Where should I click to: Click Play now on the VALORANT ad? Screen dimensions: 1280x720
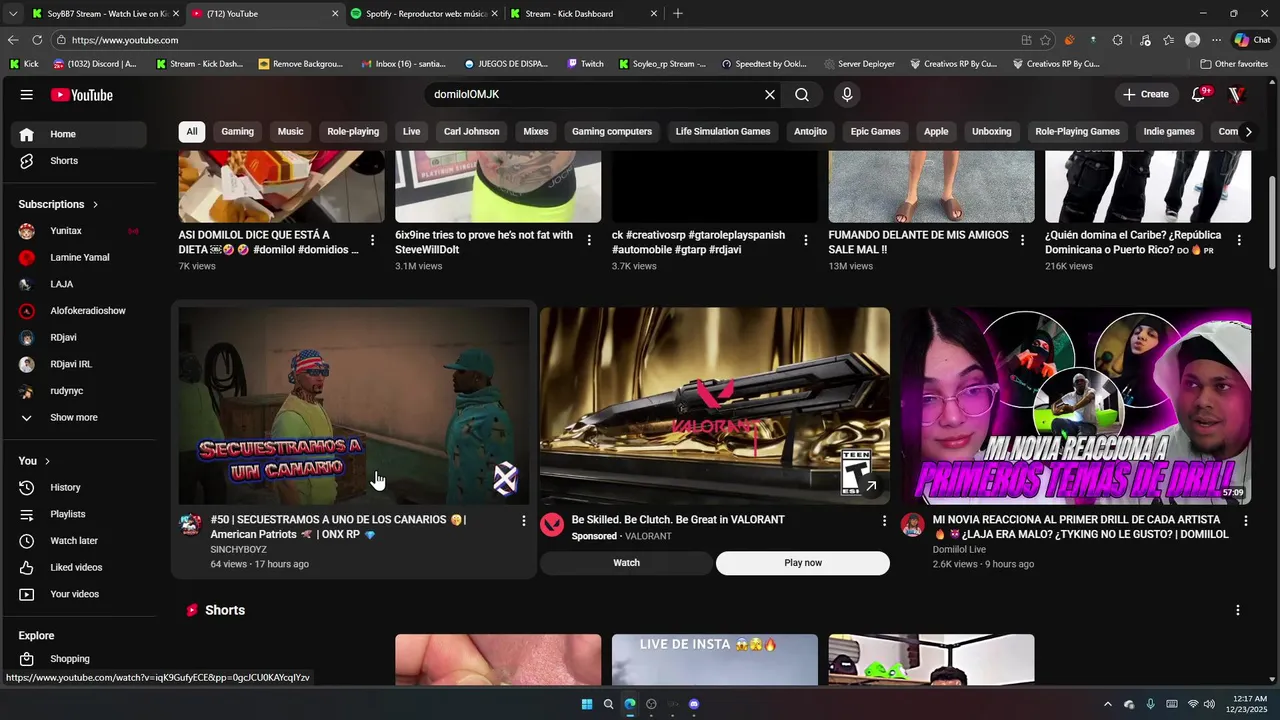(803, 563)
